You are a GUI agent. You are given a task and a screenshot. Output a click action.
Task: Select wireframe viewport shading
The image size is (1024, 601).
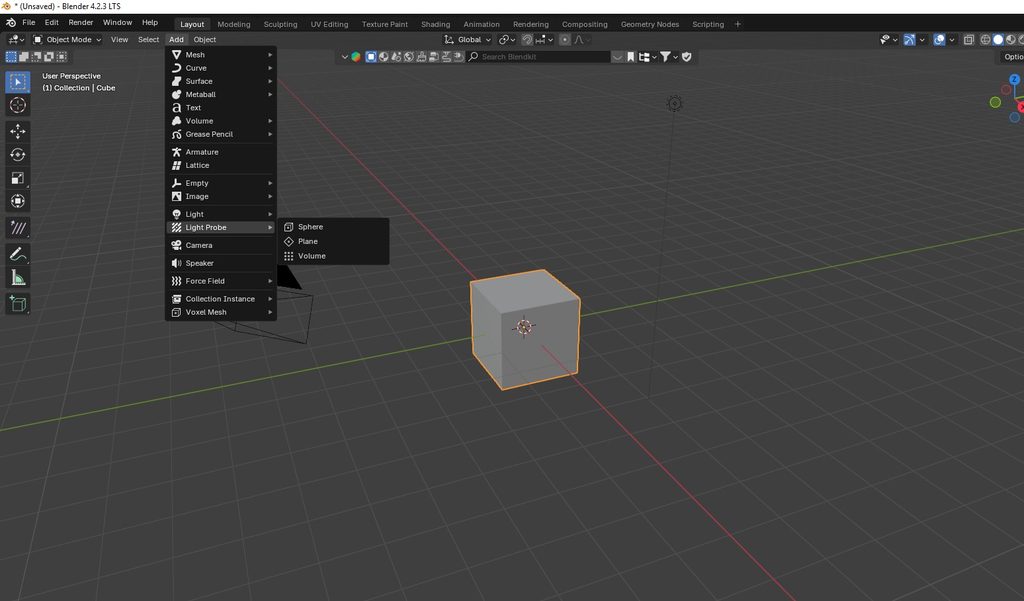pyautogui.click(x=985, y=40)
